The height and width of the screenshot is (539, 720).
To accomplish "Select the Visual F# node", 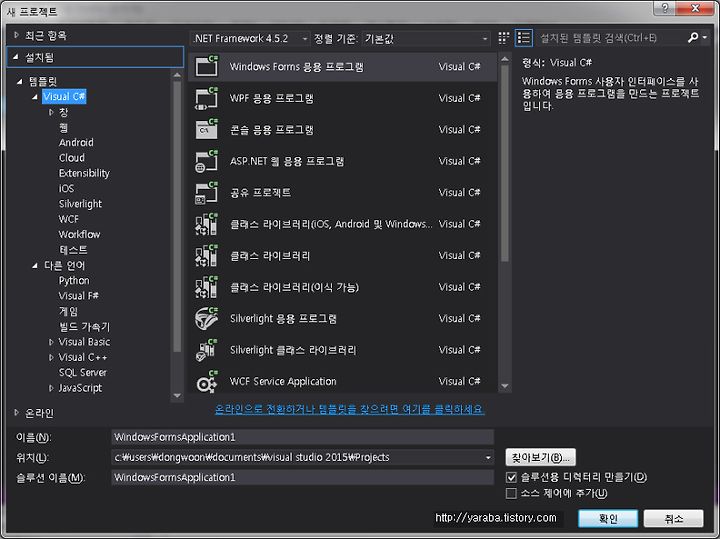I will pyautogui.click(x=79, y=296).
